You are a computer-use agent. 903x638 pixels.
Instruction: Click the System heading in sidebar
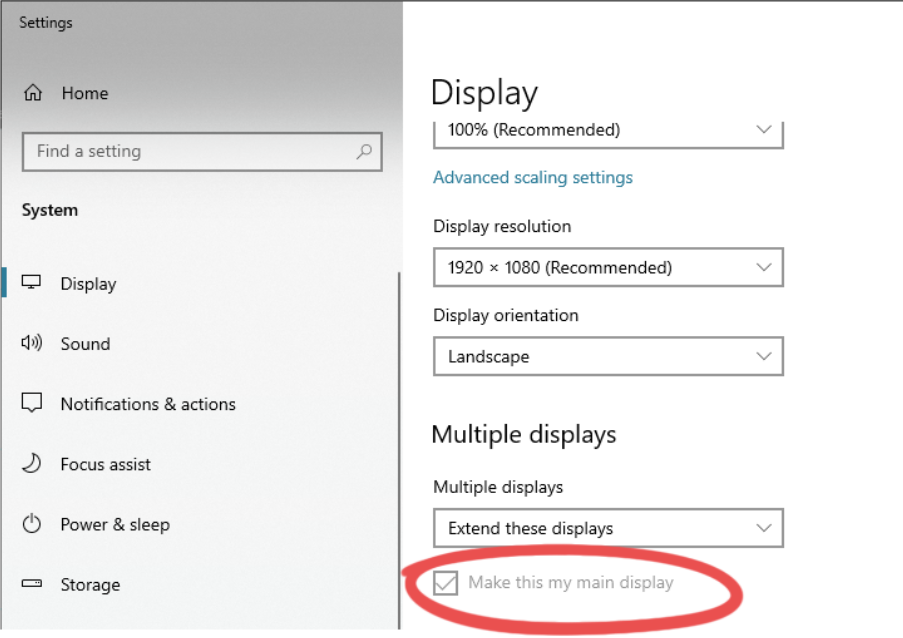tap(49, 210)
